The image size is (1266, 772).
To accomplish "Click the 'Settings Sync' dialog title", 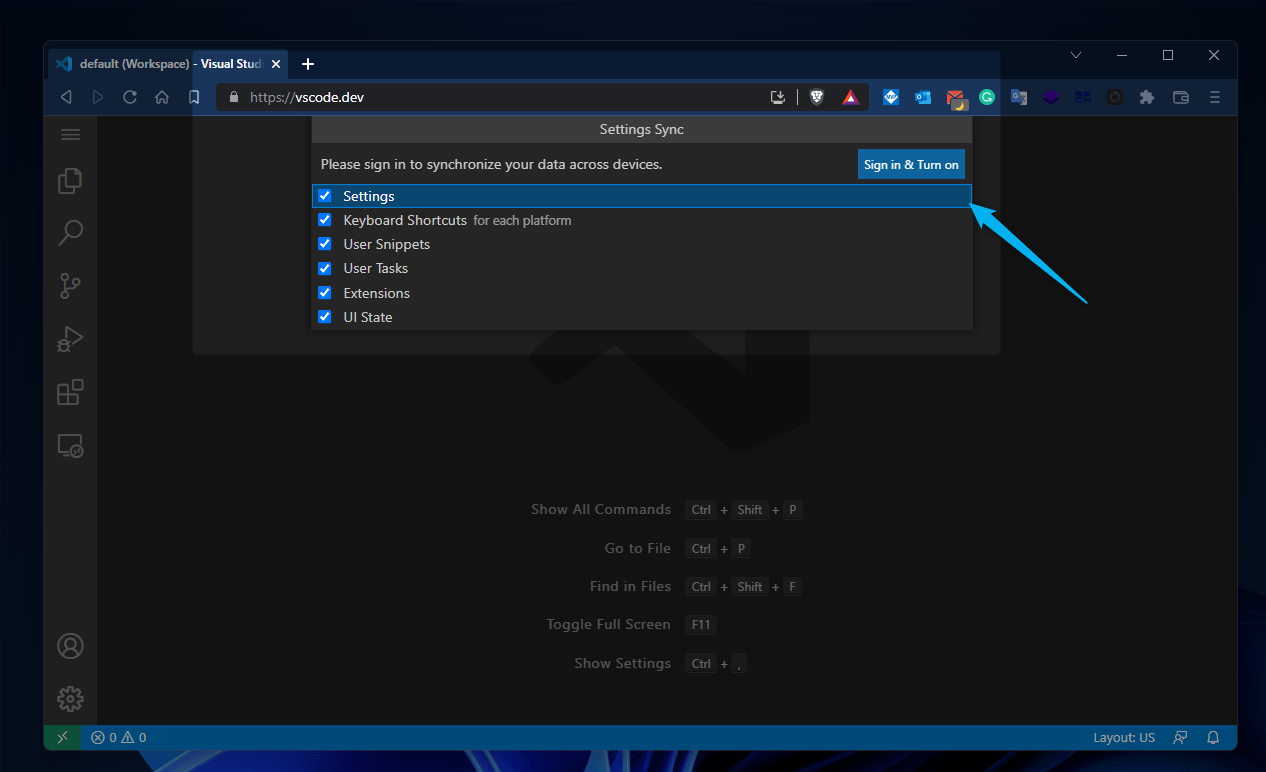I will (x=642, y=129).
